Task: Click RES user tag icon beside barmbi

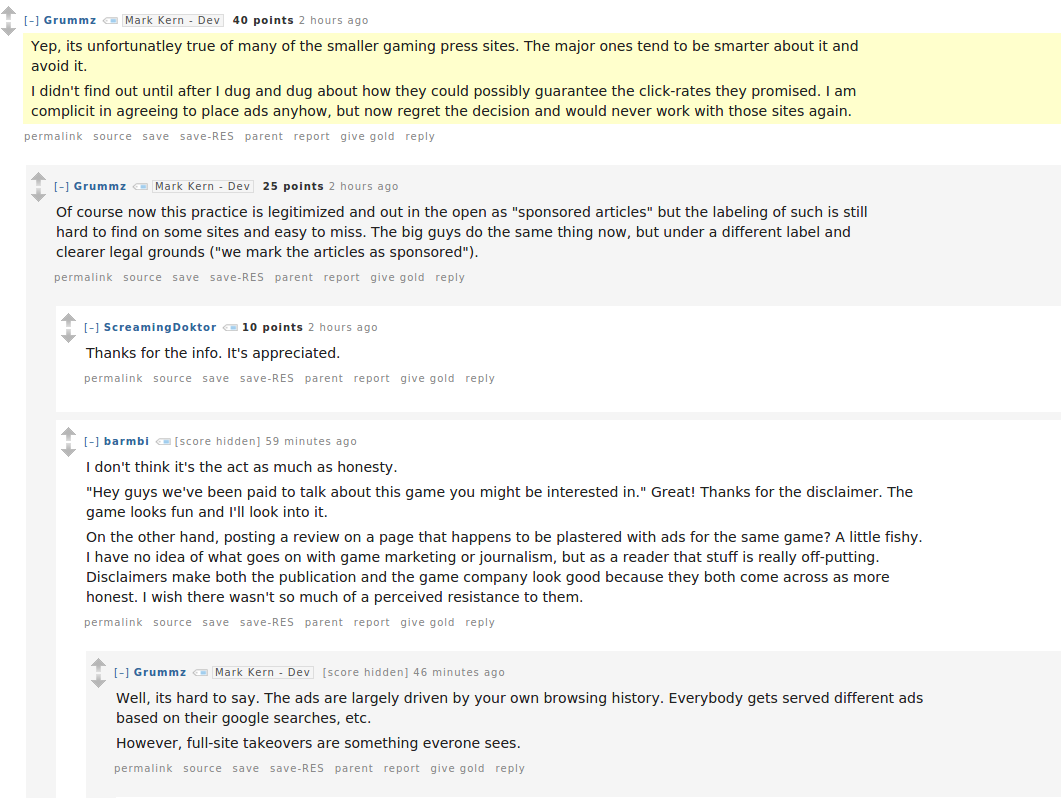Action: pyautogui.click(x=163, y=441)
